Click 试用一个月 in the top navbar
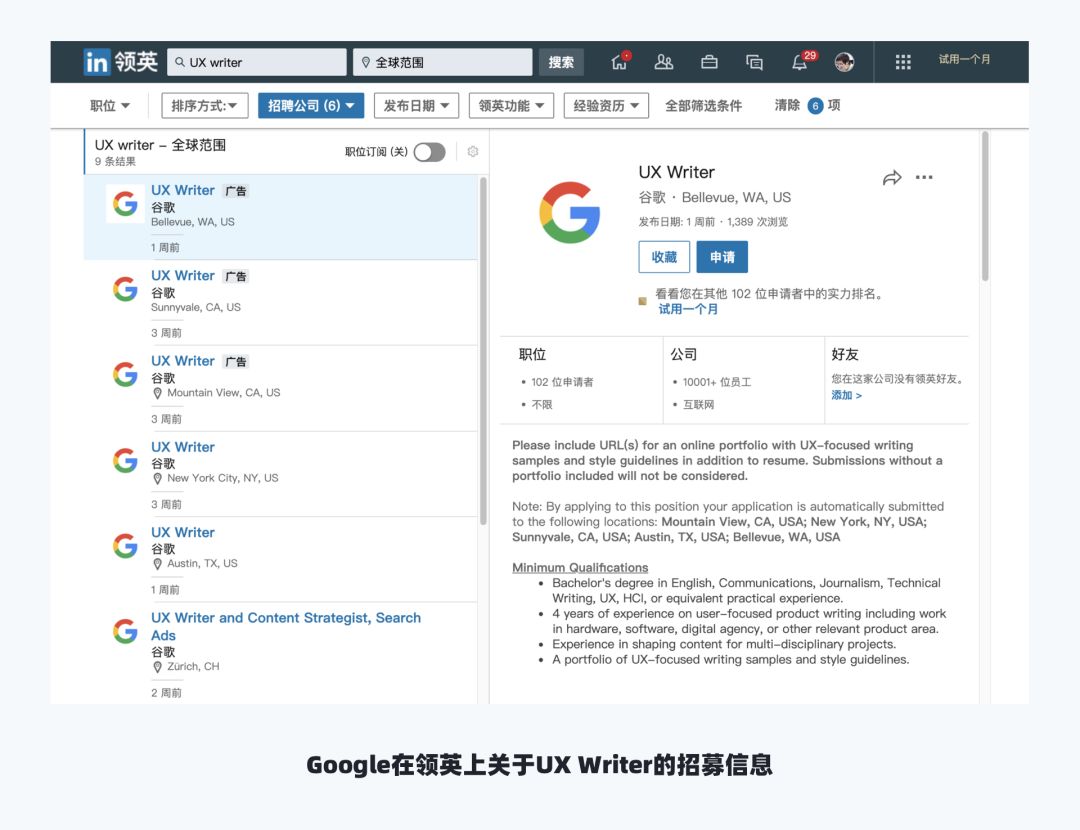Image resolution: width=1080 pixels, height=830 pixels. click(x=964, y=60)
